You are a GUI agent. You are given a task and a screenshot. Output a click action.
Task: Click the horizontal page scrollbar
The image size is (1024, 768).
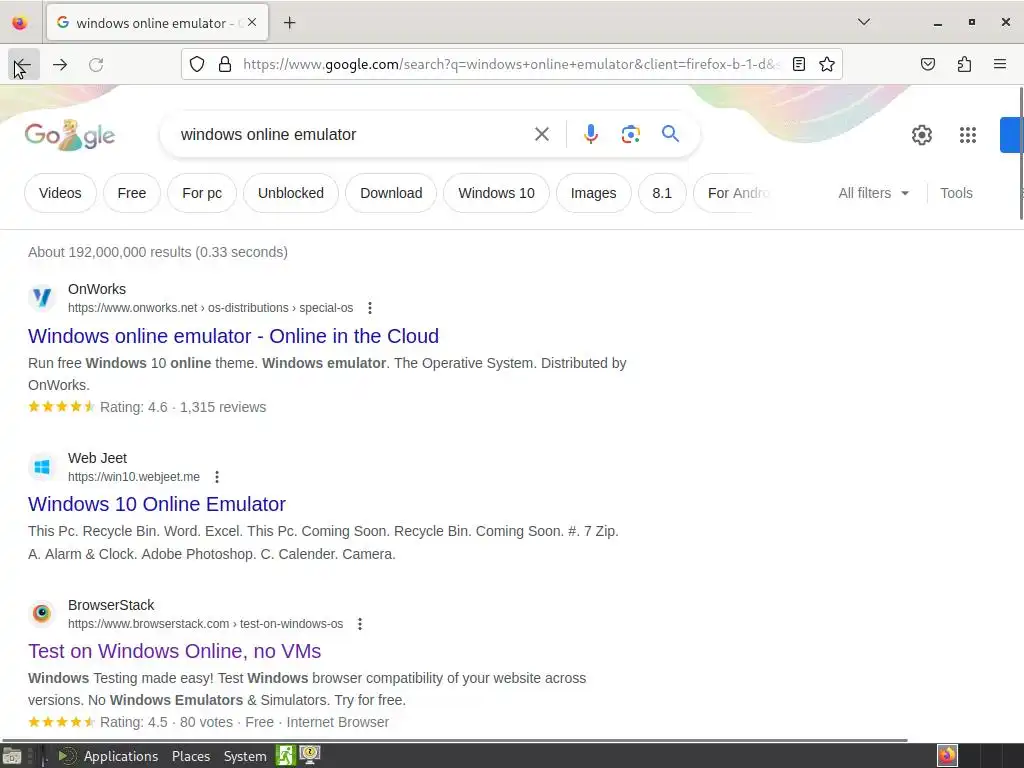click(455, 740)
